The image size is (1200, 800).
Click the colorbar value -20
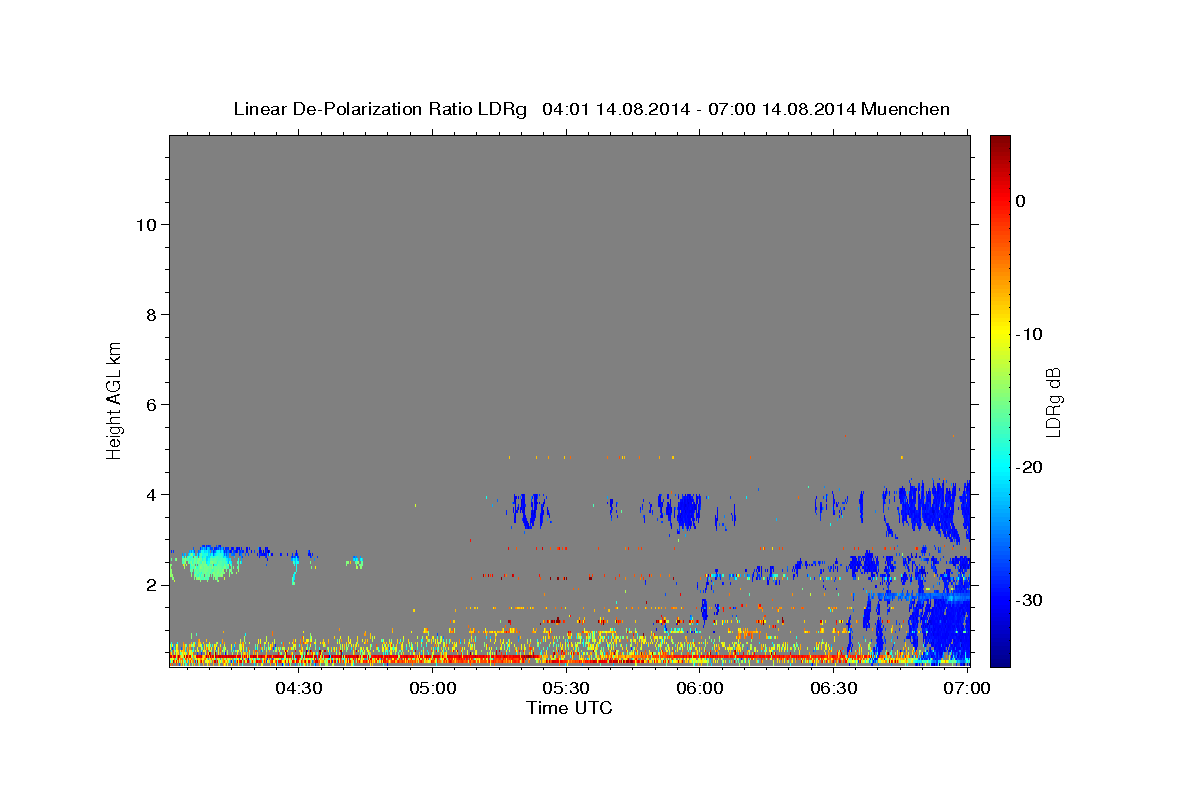pyautogui.click(x=1028, y=467)
